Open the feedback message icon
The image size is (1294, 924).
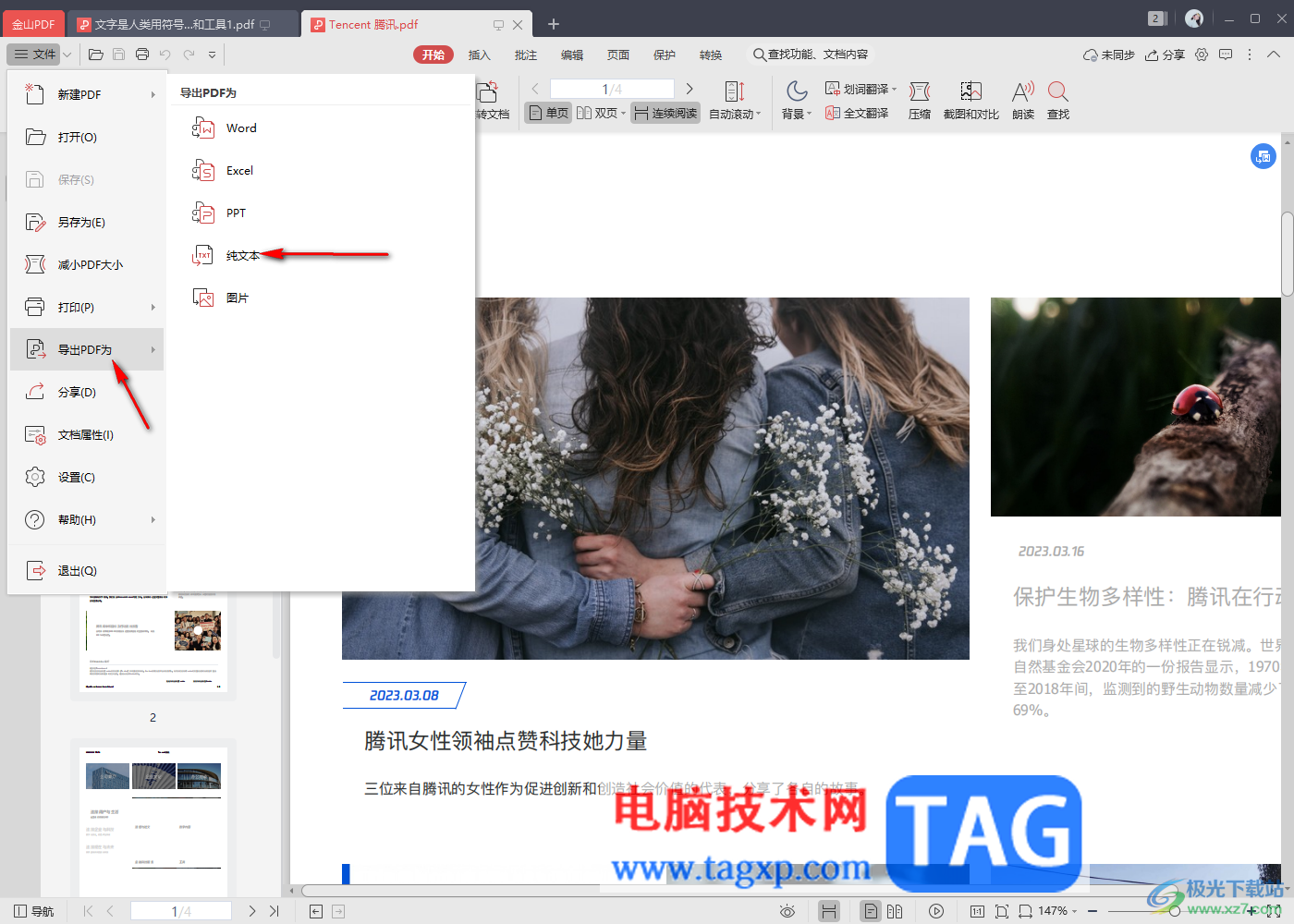click(x=1226, y=55)
